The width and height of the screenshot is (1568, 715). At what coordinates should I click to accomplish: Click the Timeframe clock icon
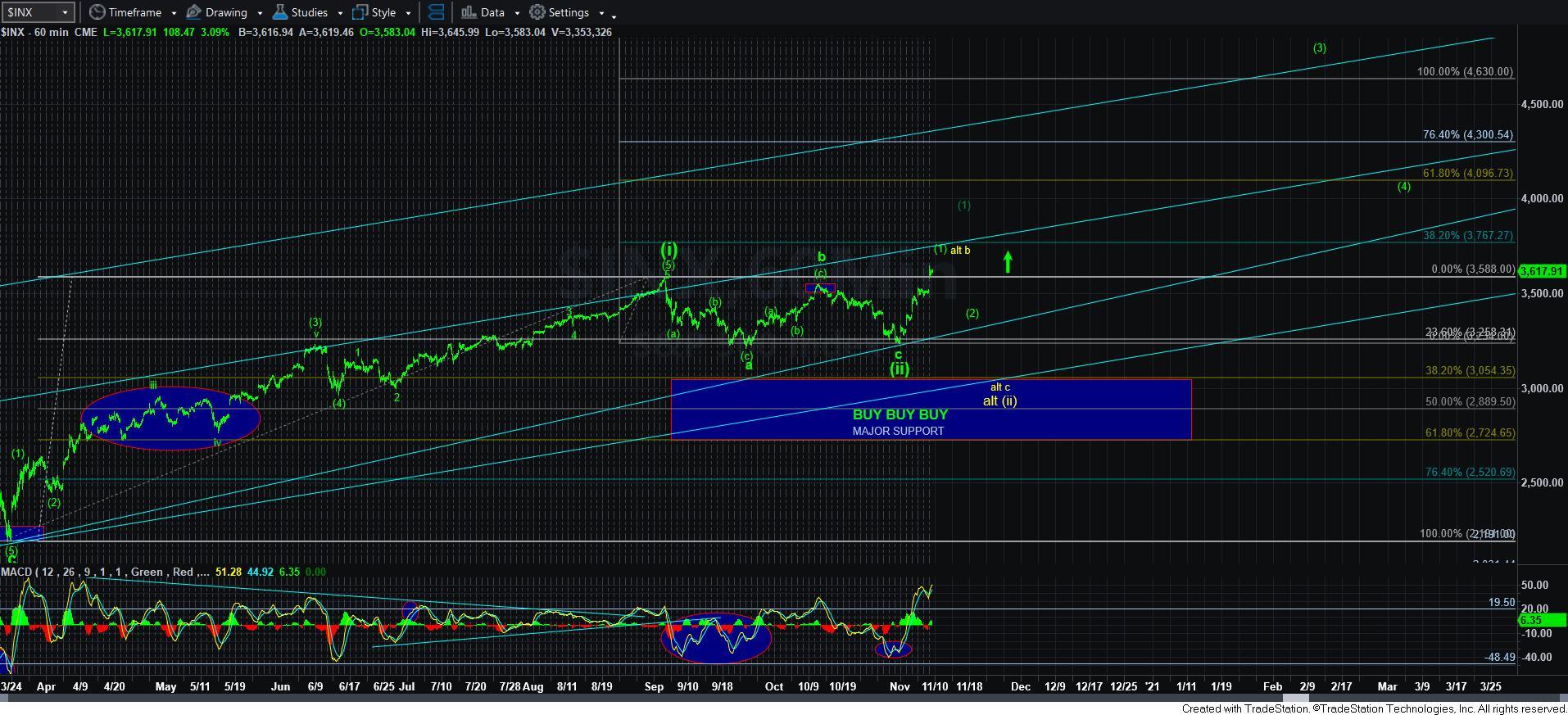pyautogui.click(x=97, y=12)
